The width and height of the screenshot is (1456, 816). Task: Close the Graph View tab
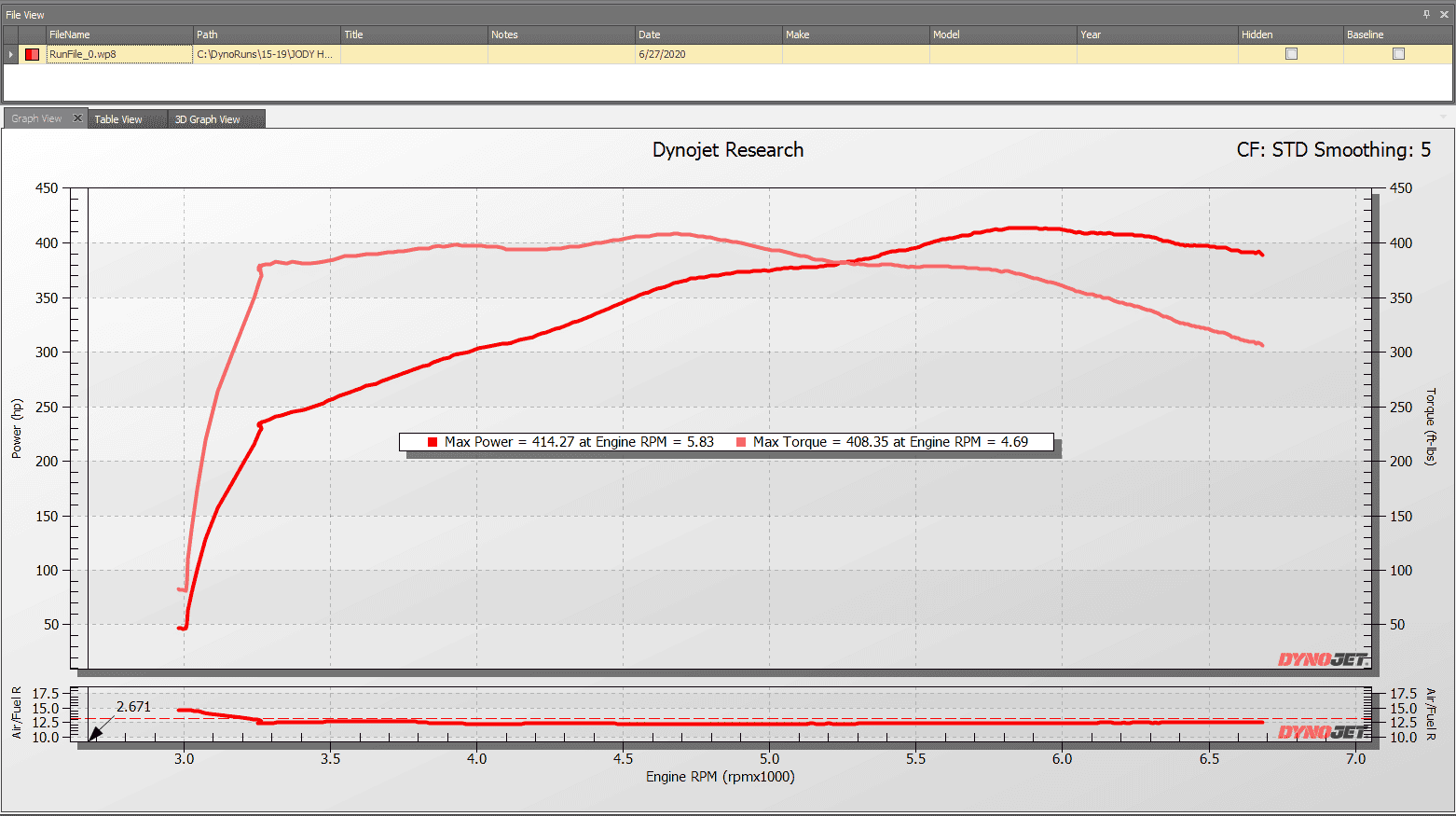(77, 118)
